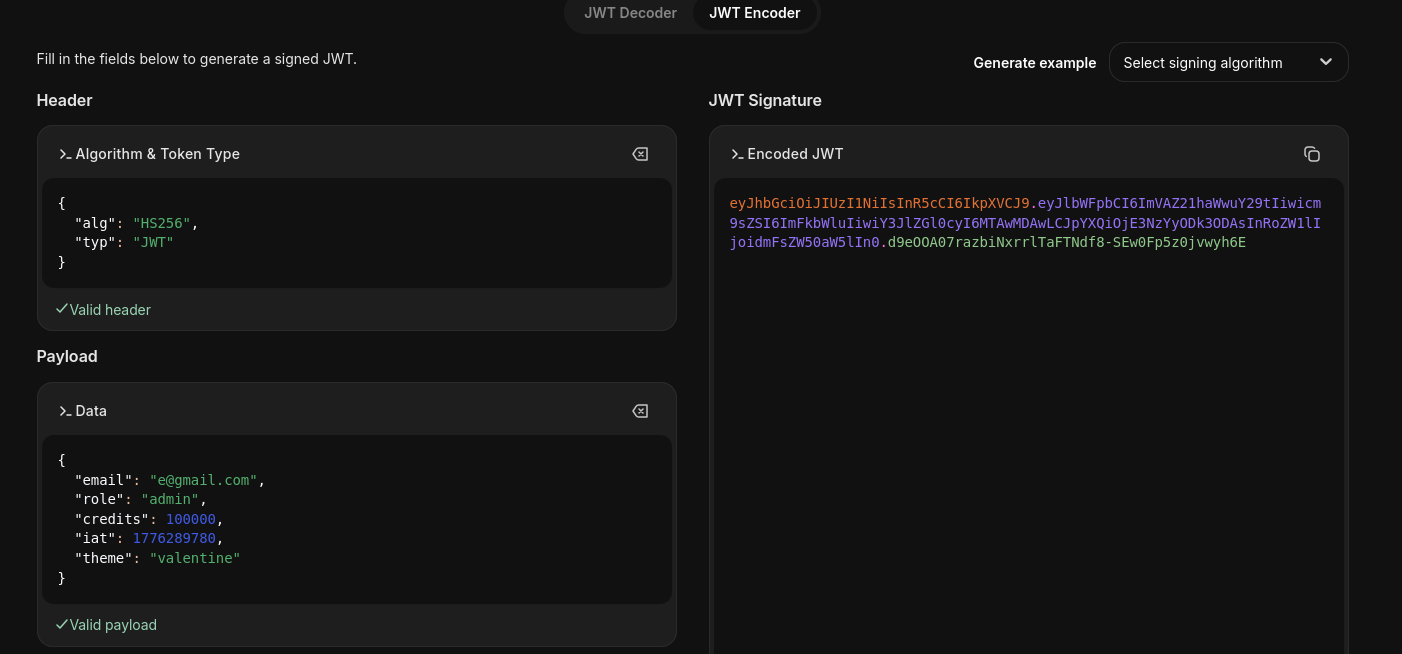Click the "email" key in payload

(104, 480)
